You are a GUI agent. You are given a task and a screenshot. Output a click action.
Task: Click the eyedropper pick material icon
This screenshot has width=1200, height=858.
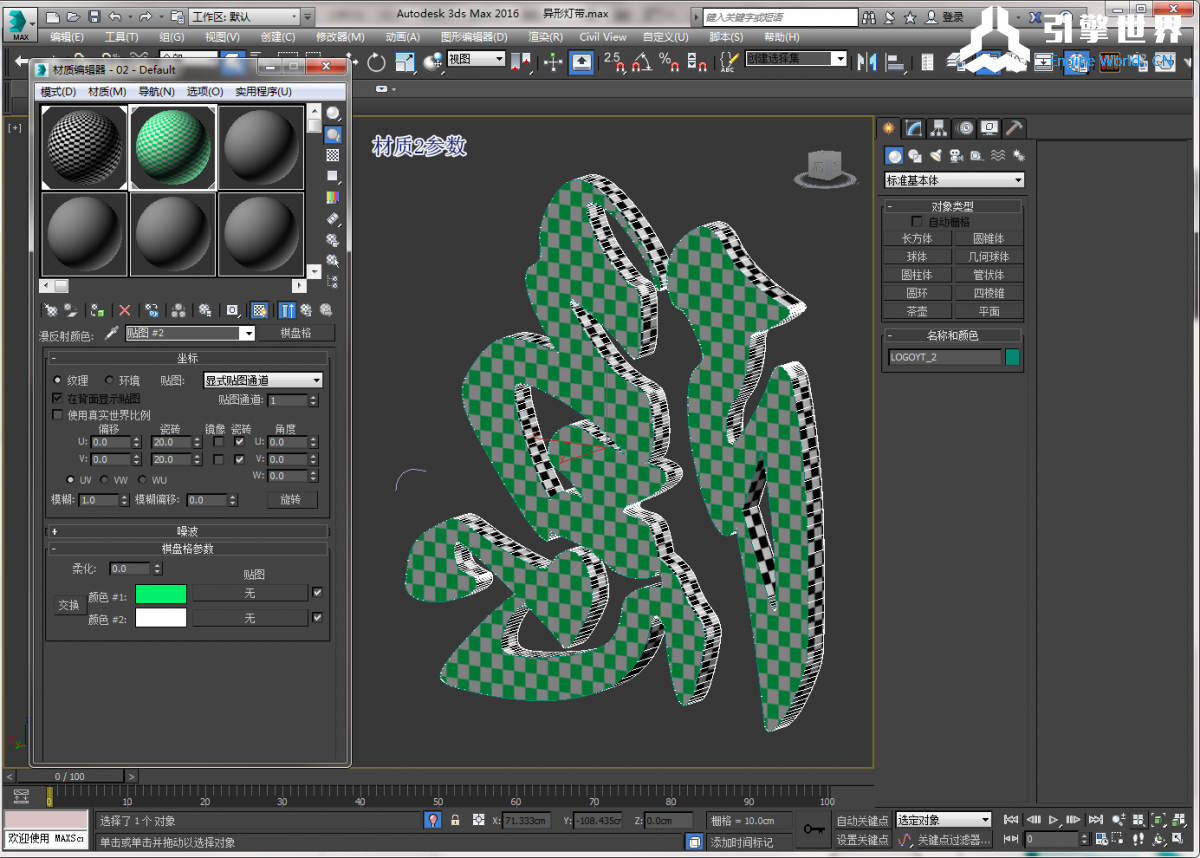(x=112, y=333)
